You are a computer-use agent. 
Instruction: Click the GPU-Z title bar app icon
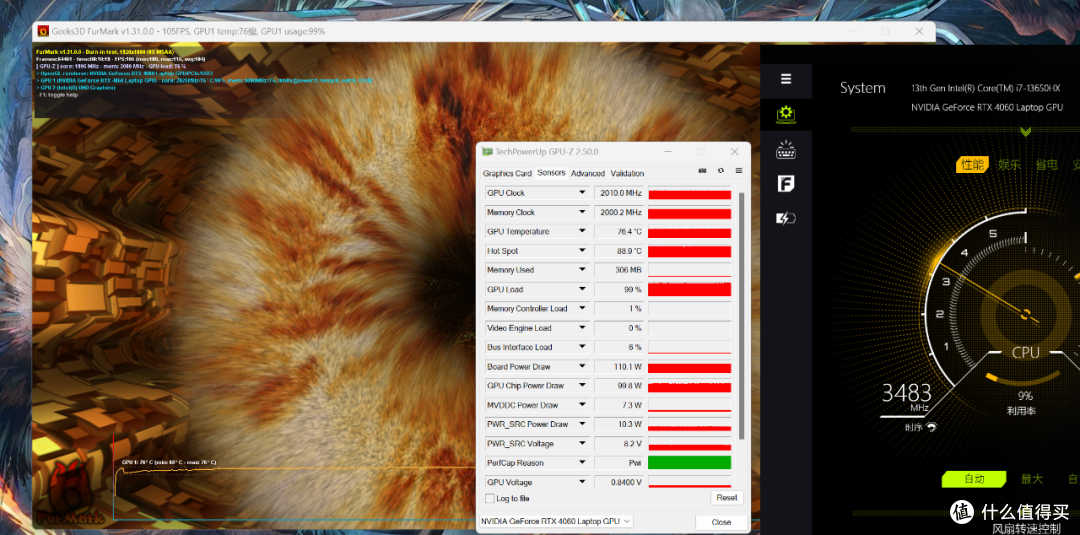coord(488,151)
